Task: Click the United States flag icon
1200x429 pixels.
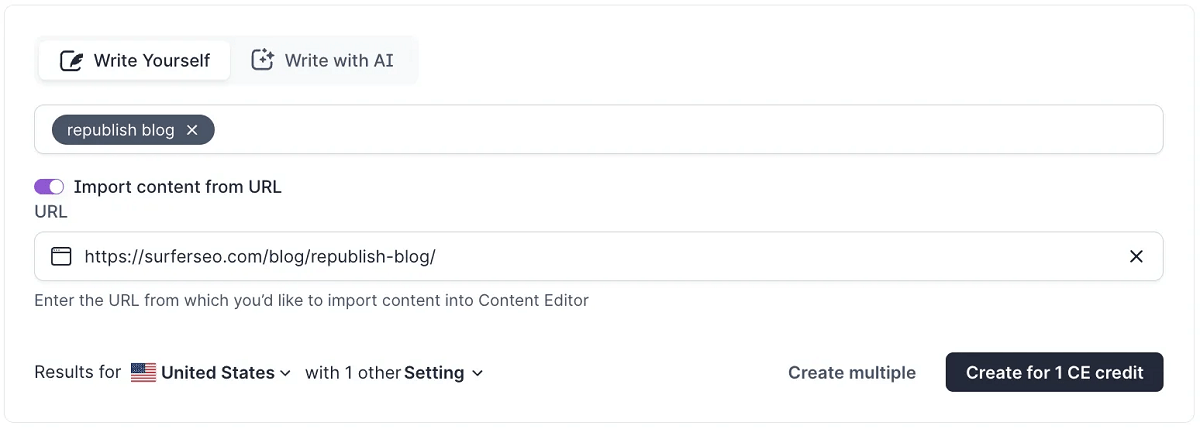Action: coord(144,373)
